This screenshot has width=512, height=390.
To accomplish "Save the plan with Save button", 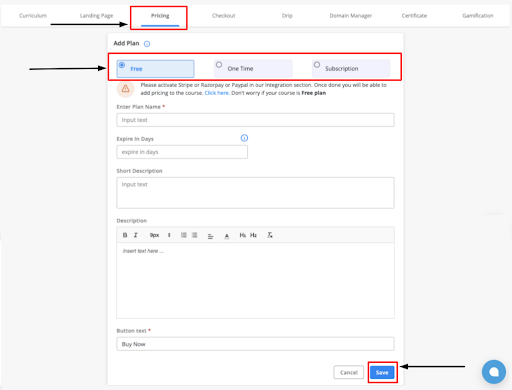I will click(x=382, y=373).
